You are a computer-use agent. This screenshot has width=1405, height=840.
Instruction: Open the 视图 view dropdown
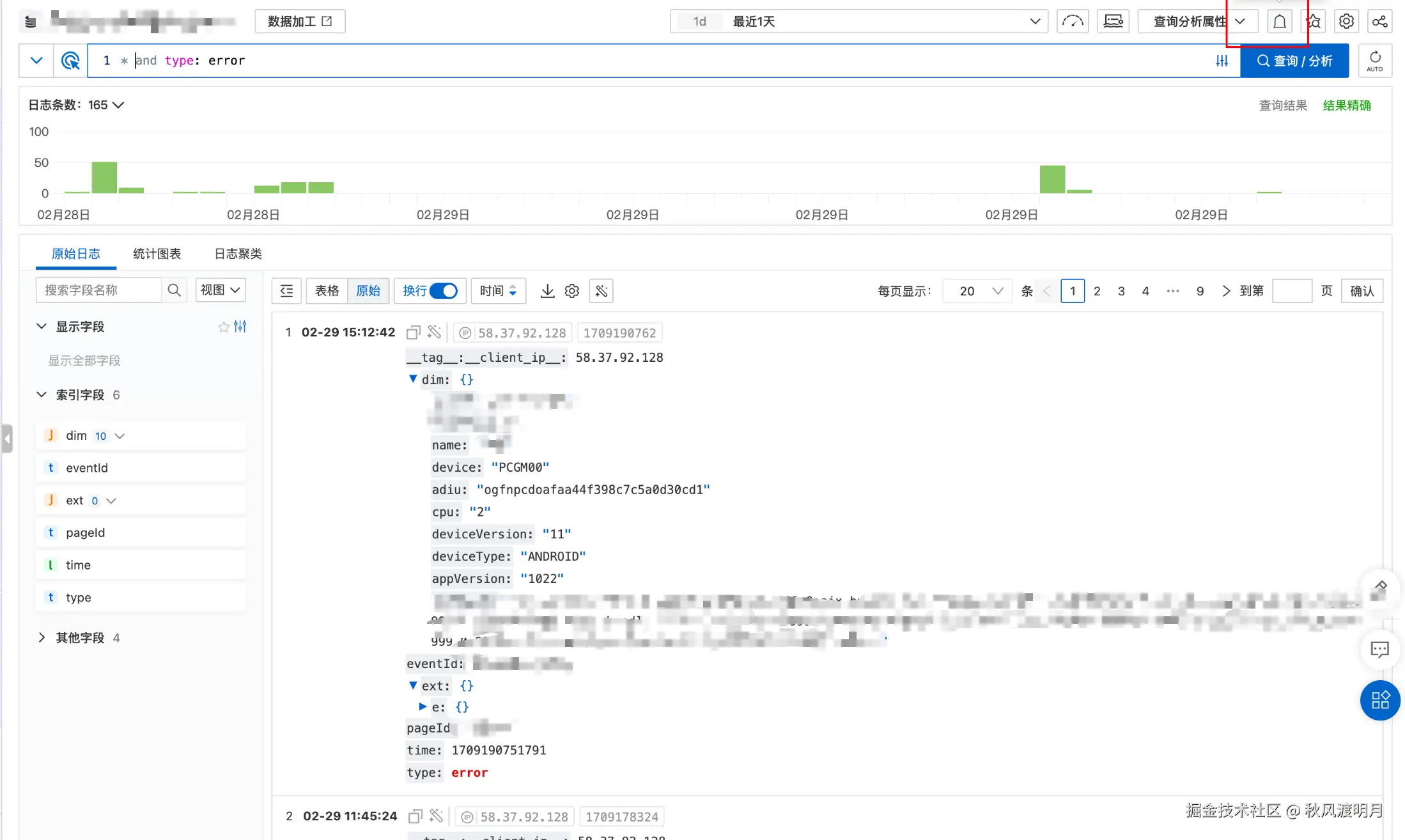coord(220,290)
